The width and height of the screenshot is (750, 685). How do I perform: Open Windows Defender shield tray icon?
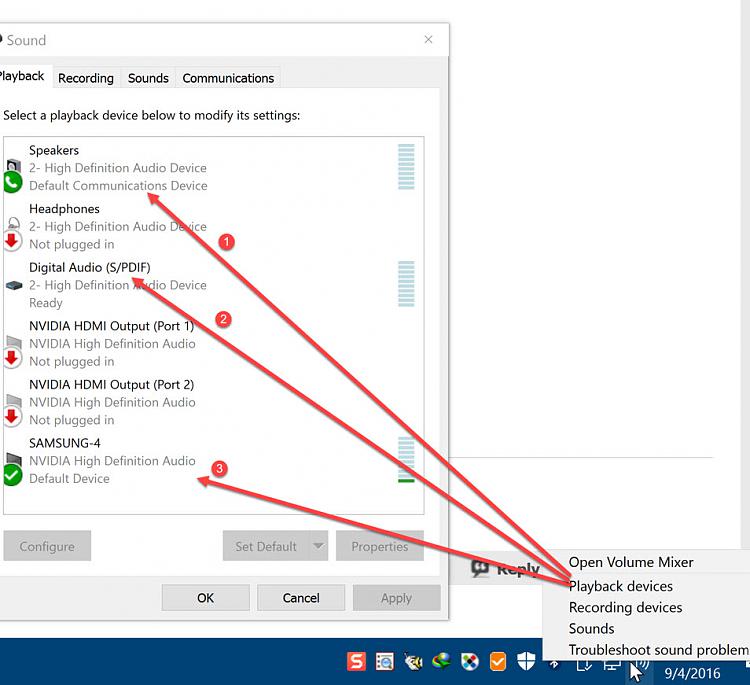pos(526,662)
